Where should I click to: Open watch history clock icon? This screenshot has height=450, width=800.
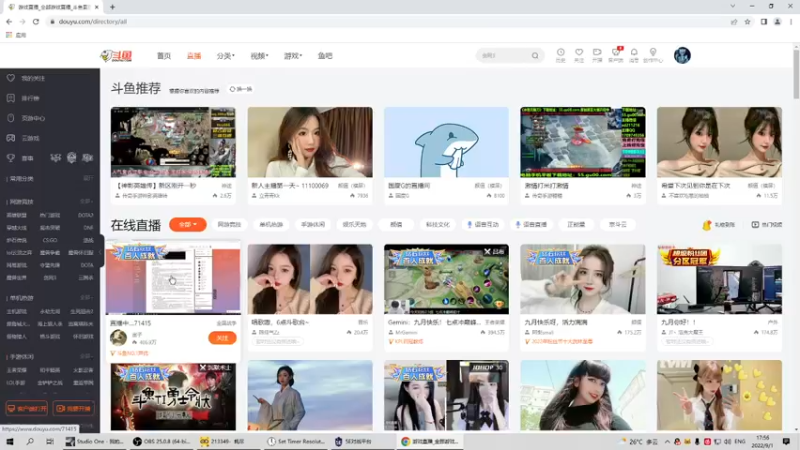[560, 55]
